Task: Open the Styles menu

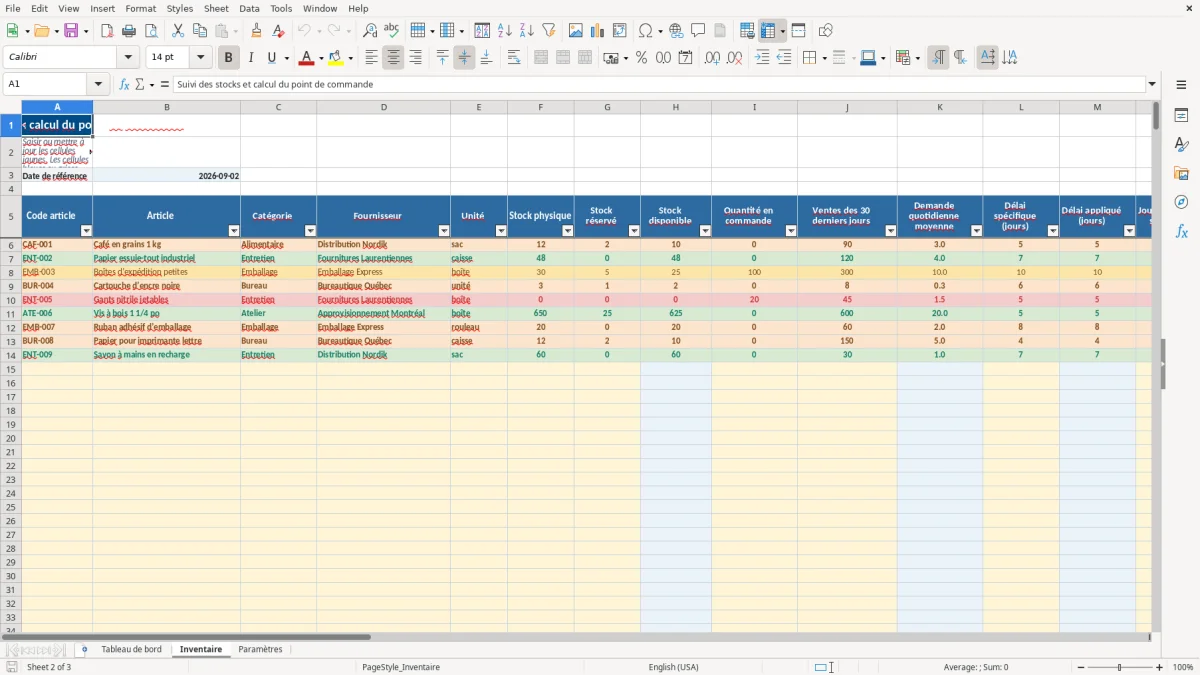Action: 180,8
